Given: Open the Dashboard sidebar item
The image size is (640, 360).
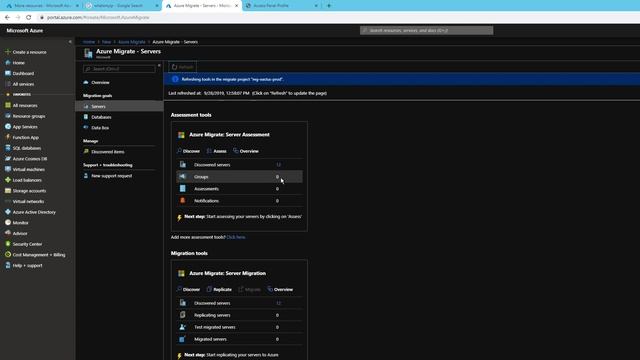Looking at the screenshot, I should (x=23, y=73).
